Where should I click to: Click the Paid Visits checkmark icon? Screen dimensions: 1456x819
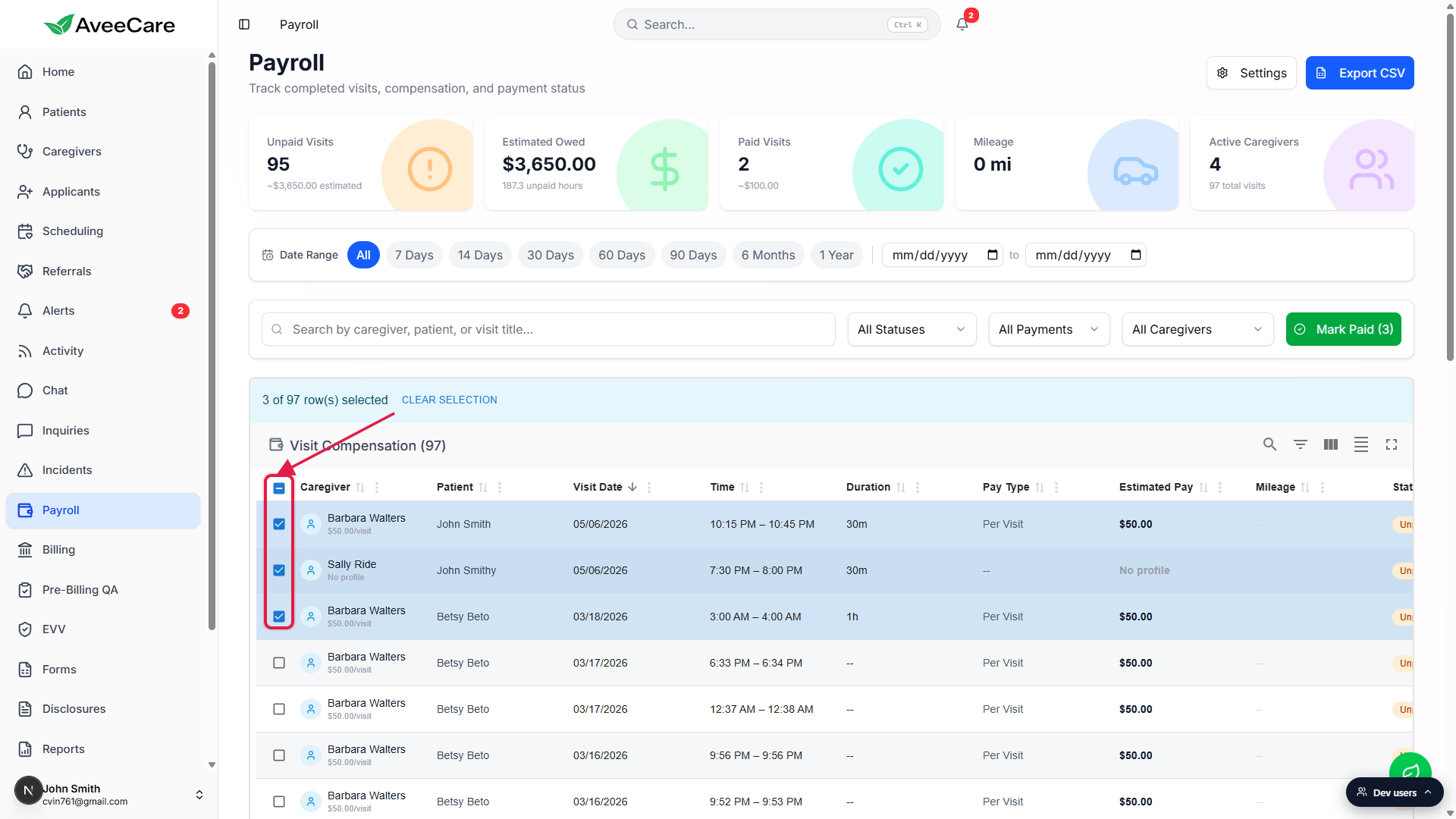(x=901, y=168)
